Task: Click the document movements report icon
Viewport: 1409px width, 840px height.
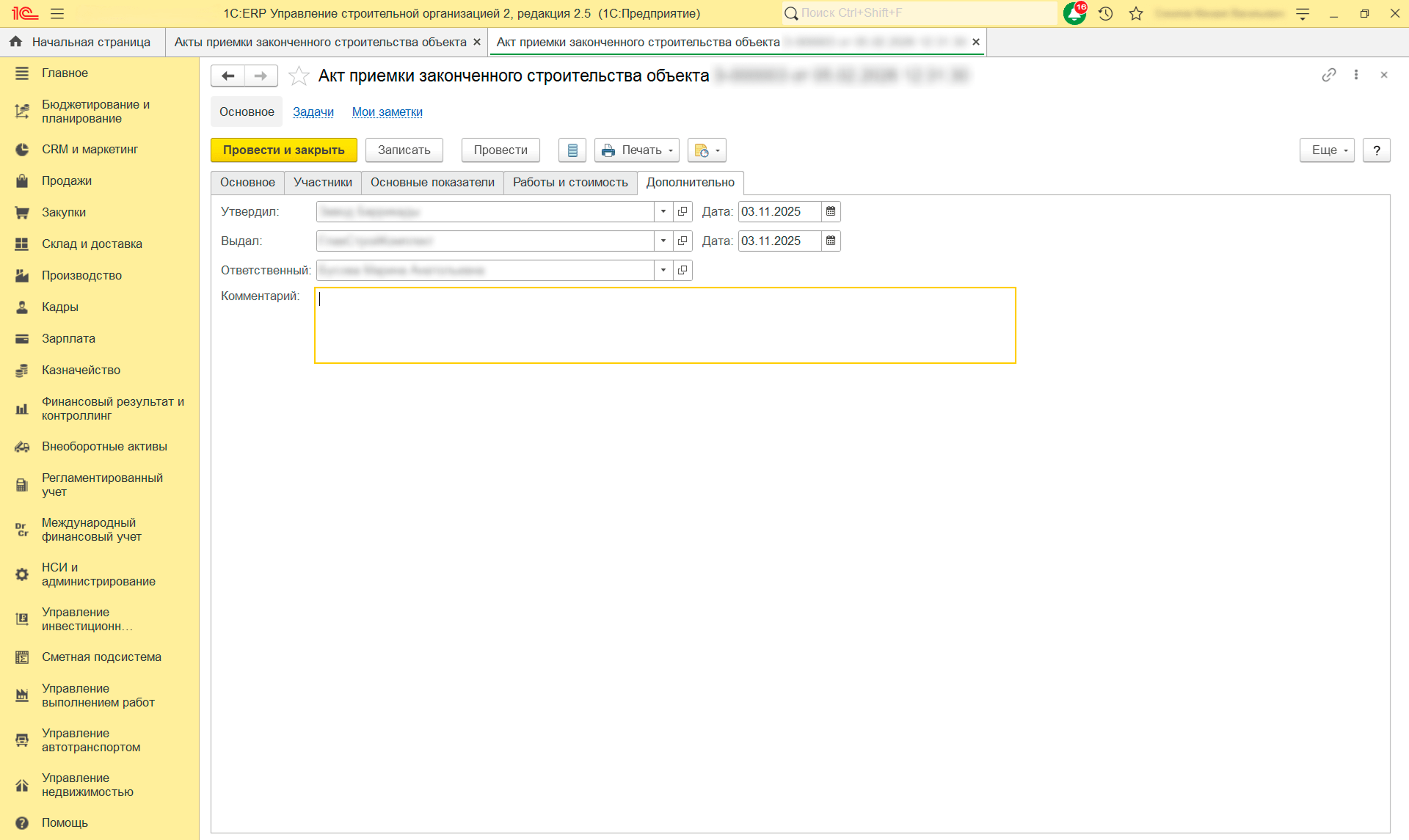Action: tap(572, 150)
